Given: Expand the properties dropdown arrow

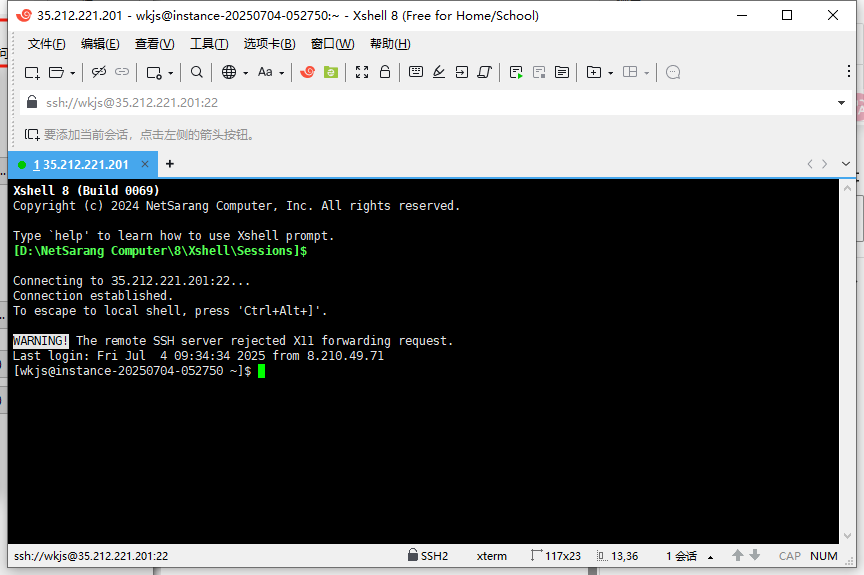Looking at the screenshot, I should (x=171, y=73).
